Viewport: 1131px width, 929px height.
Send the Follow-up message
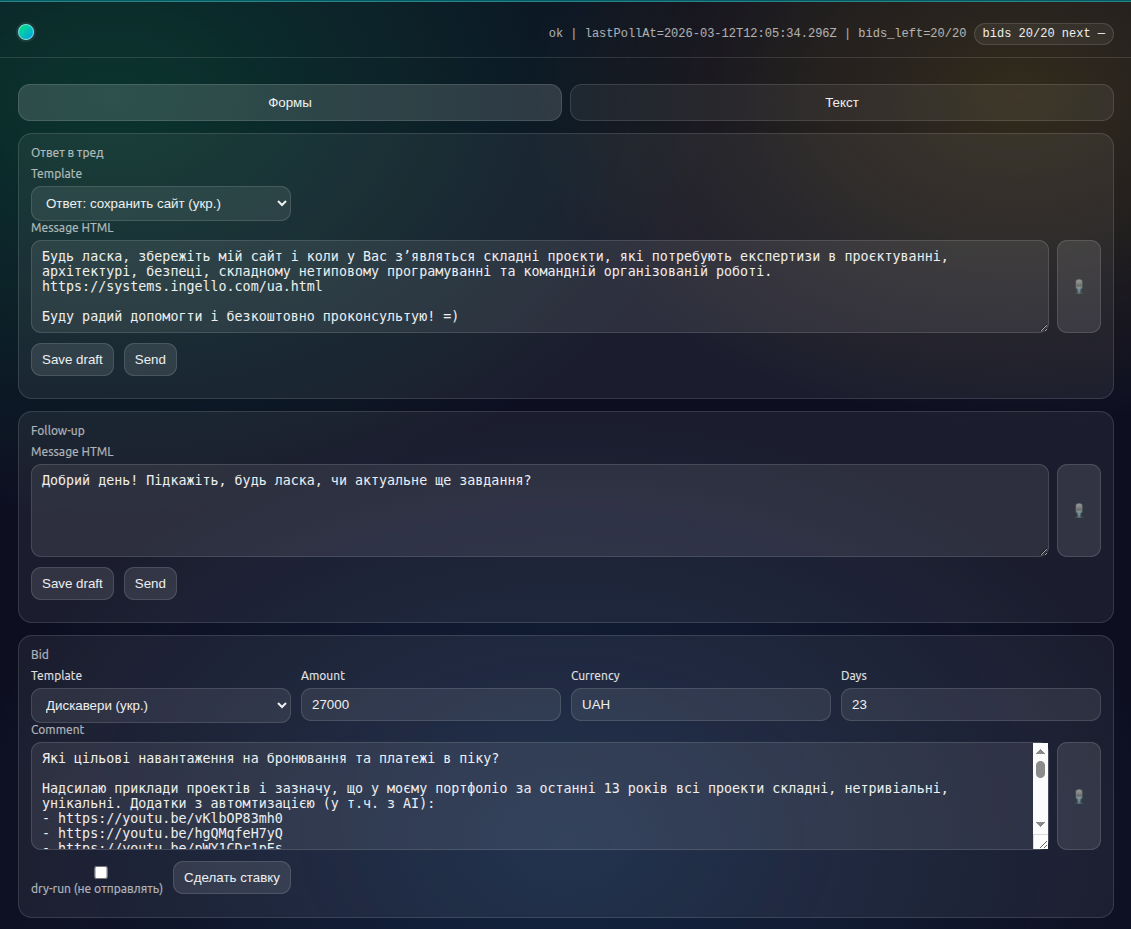point(150,584)
